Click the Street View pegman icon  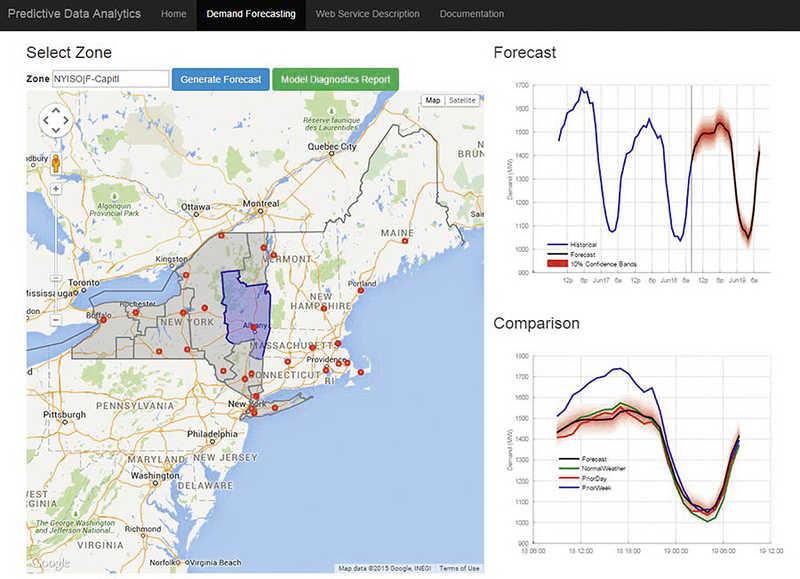click(56, 164)
